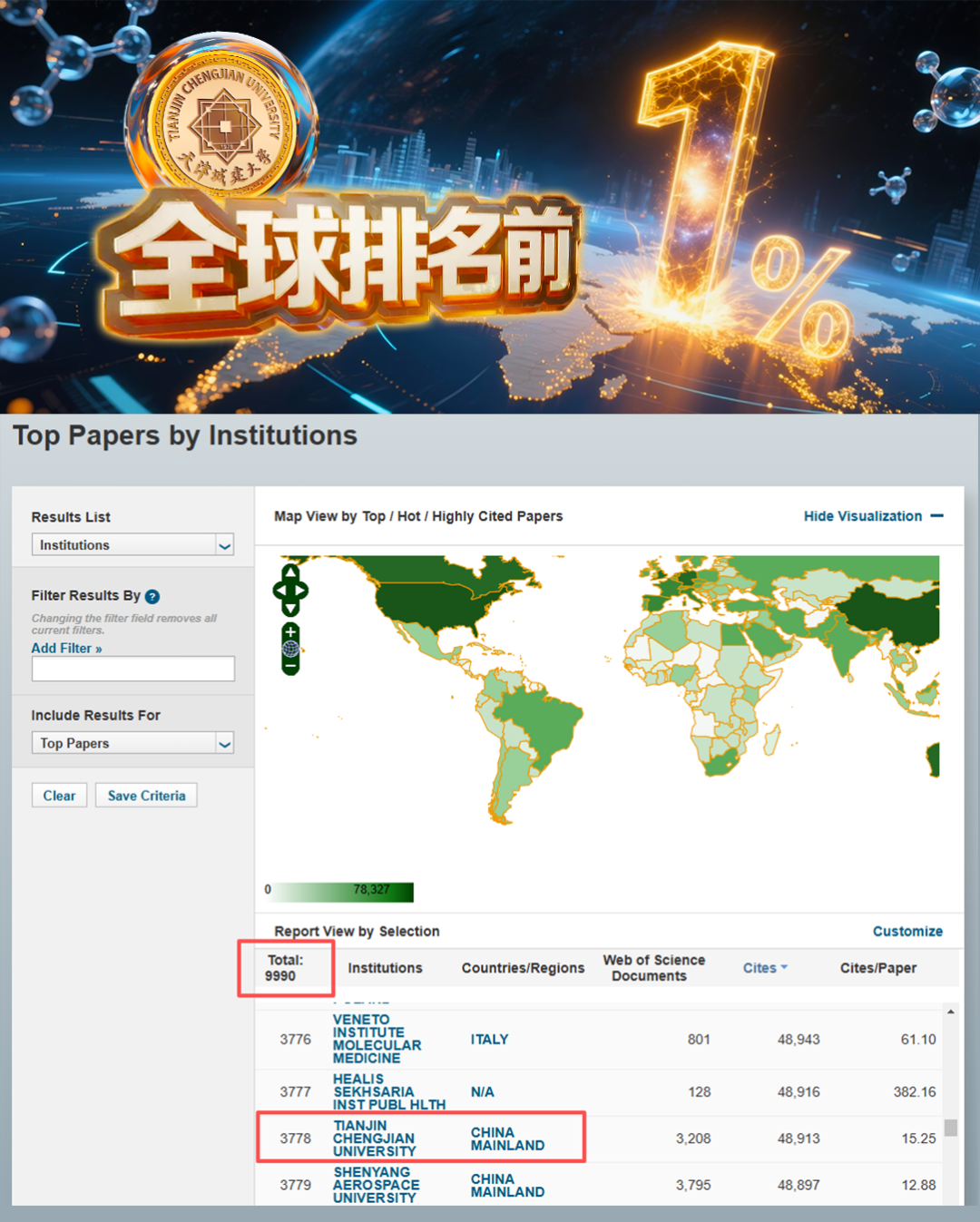Click the Clear button
This screenshot has width=980, height=1222.
[59, 796]
